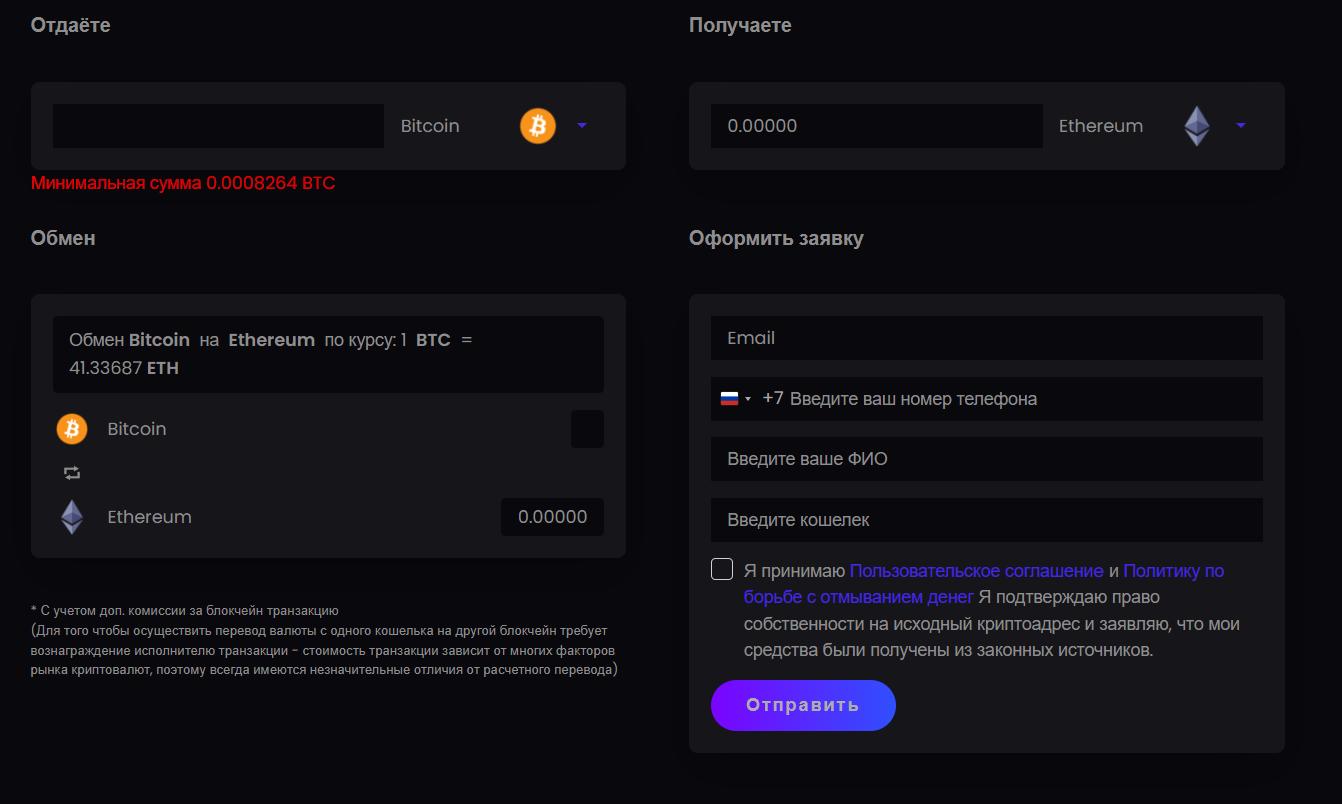Open the Russian flag country code selector
Screen dimensions: 1342x804
[x=735, y=399]
